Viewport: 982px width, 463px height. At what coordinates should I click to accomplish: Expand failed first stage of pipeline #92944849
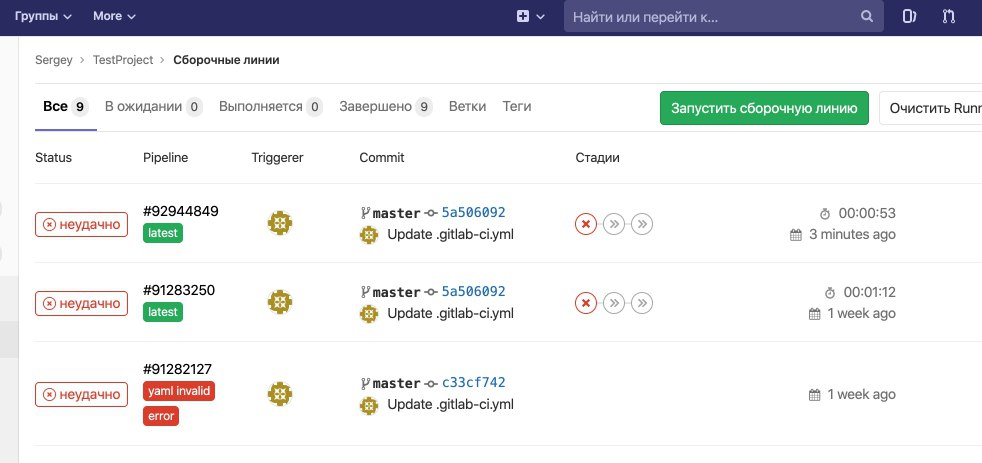586,224
